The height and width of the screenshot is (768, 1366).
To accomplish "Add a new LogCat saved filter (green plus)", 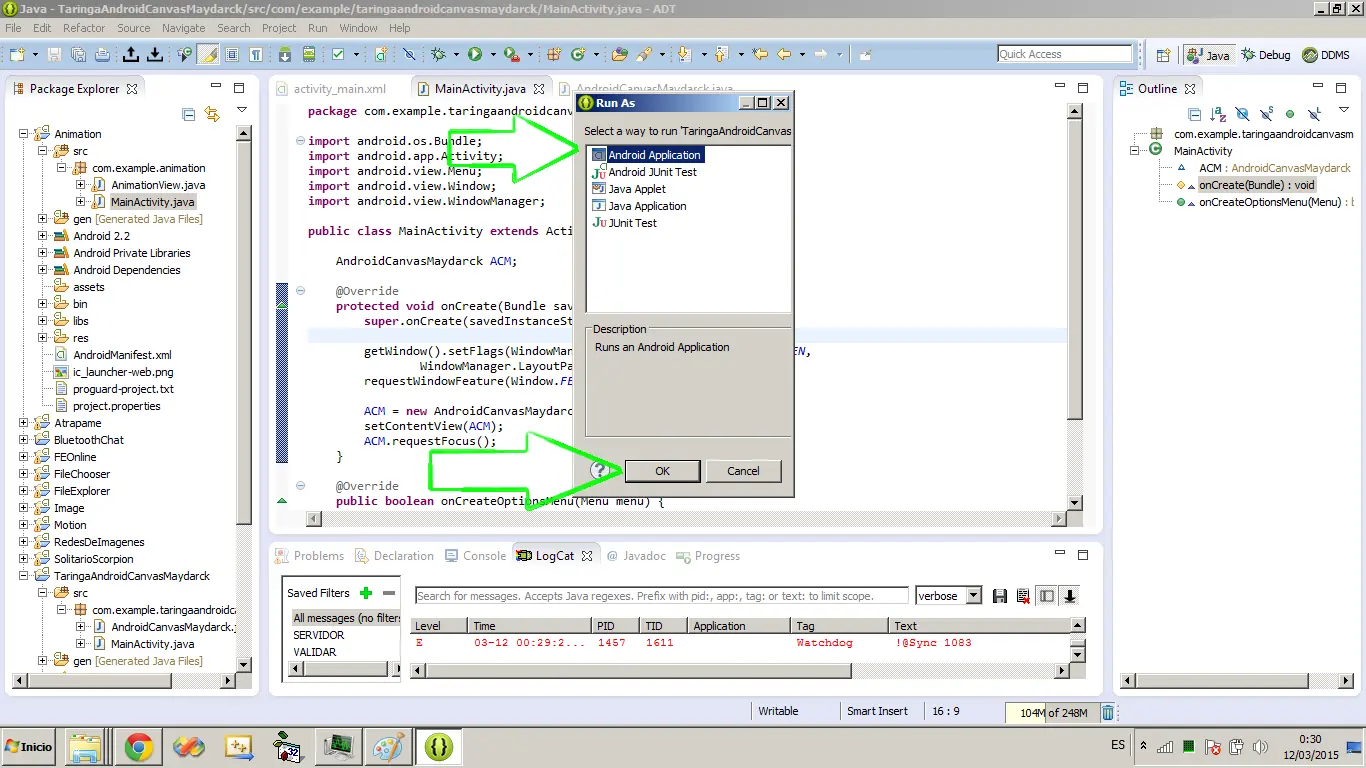I will tap(366, 593).
